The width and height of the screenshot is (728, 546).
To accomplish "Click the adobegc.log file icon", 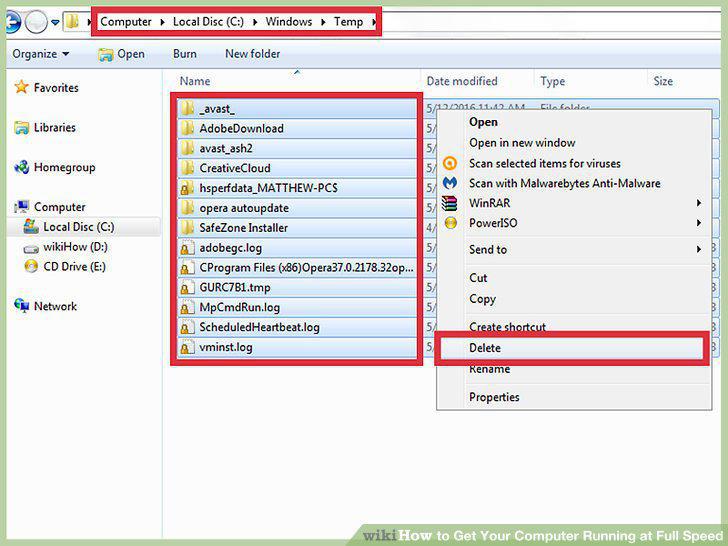I will 187,248.
